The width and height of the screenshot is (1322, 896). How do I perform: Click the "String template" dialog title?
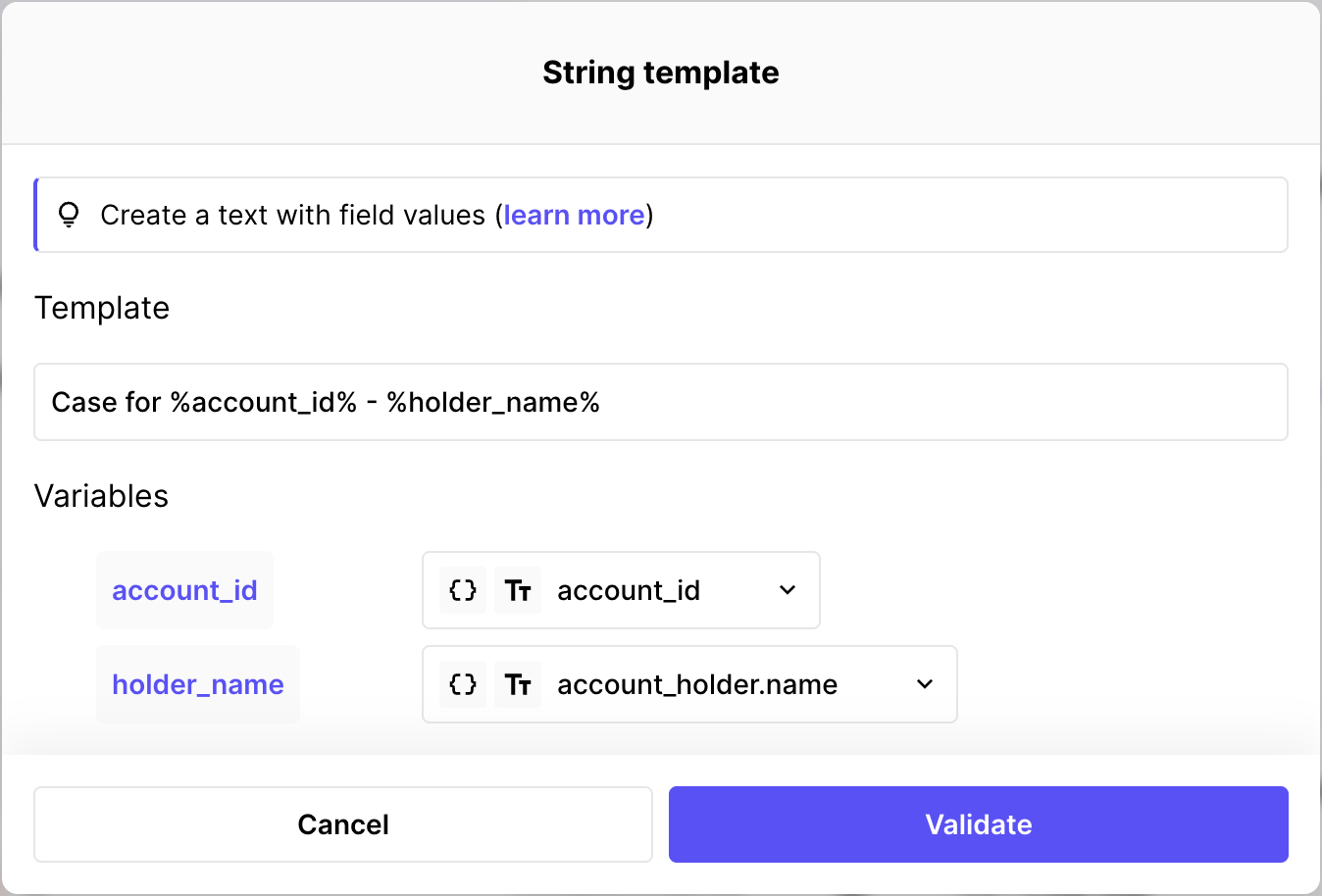[x=660, y=73]
